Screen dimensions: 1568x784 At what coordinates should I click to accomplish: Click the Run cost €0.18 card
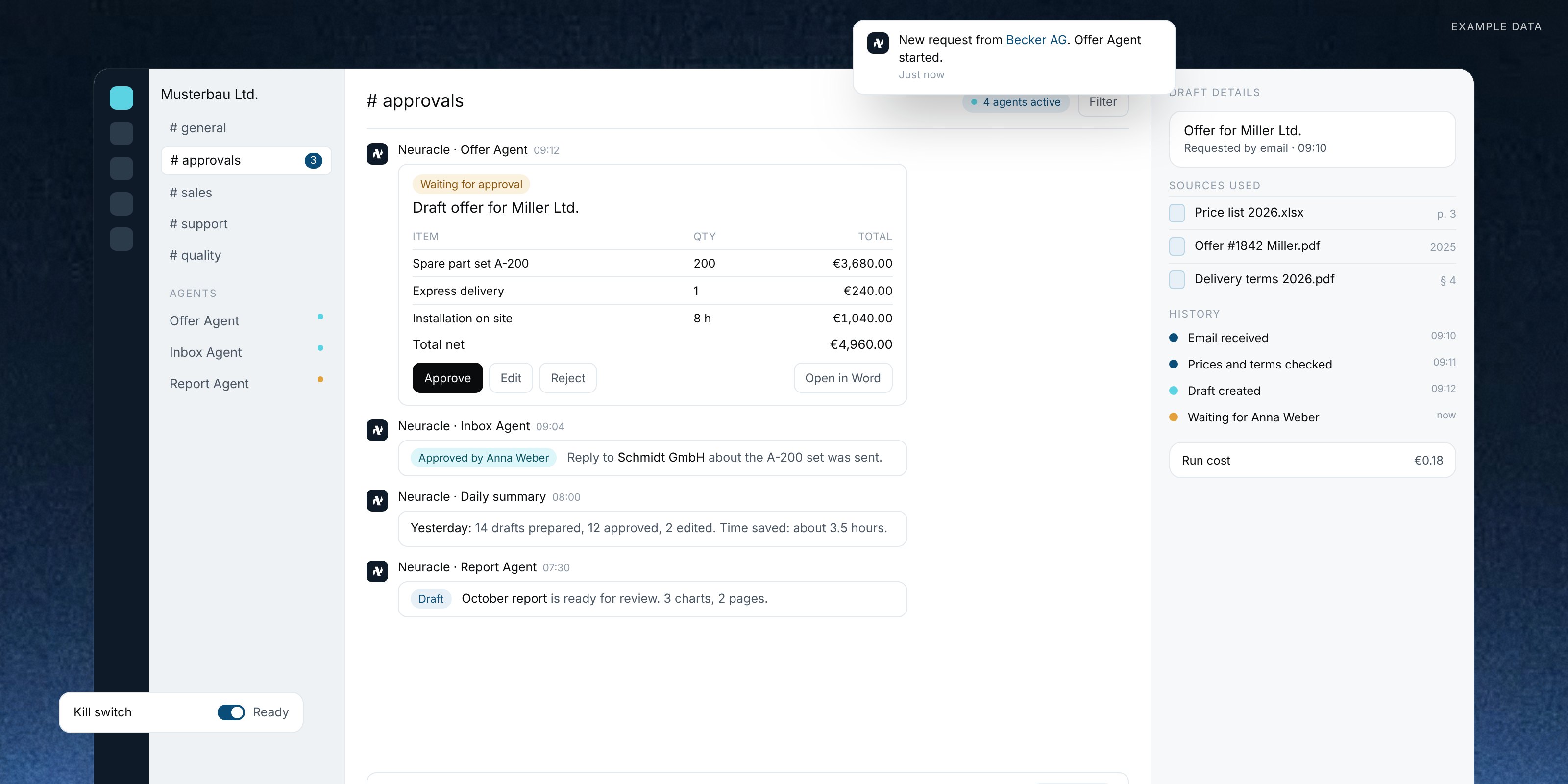coord(1312,460)
